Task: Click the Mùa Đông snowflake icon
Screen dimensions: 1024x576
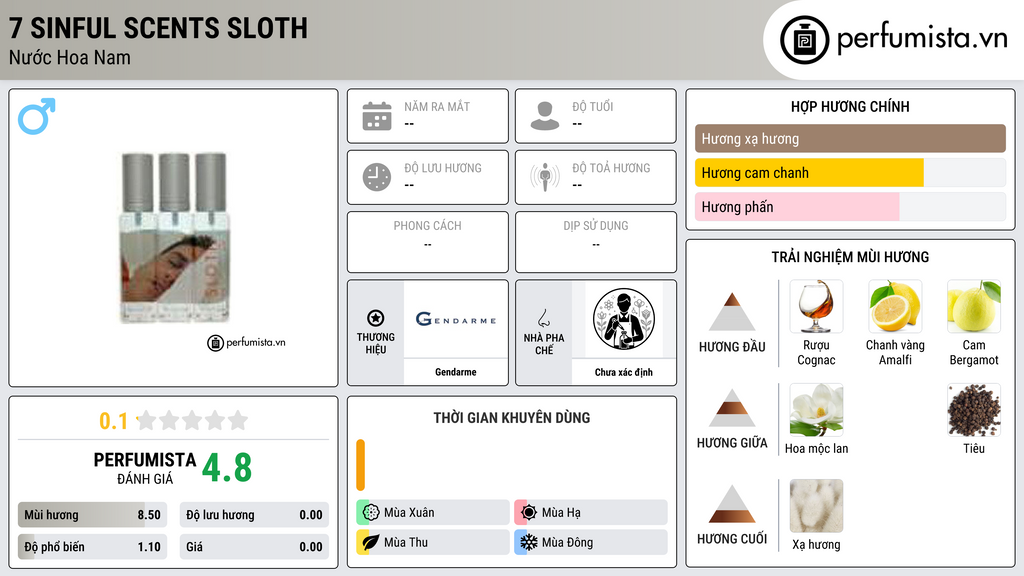Action: [529, 542]
